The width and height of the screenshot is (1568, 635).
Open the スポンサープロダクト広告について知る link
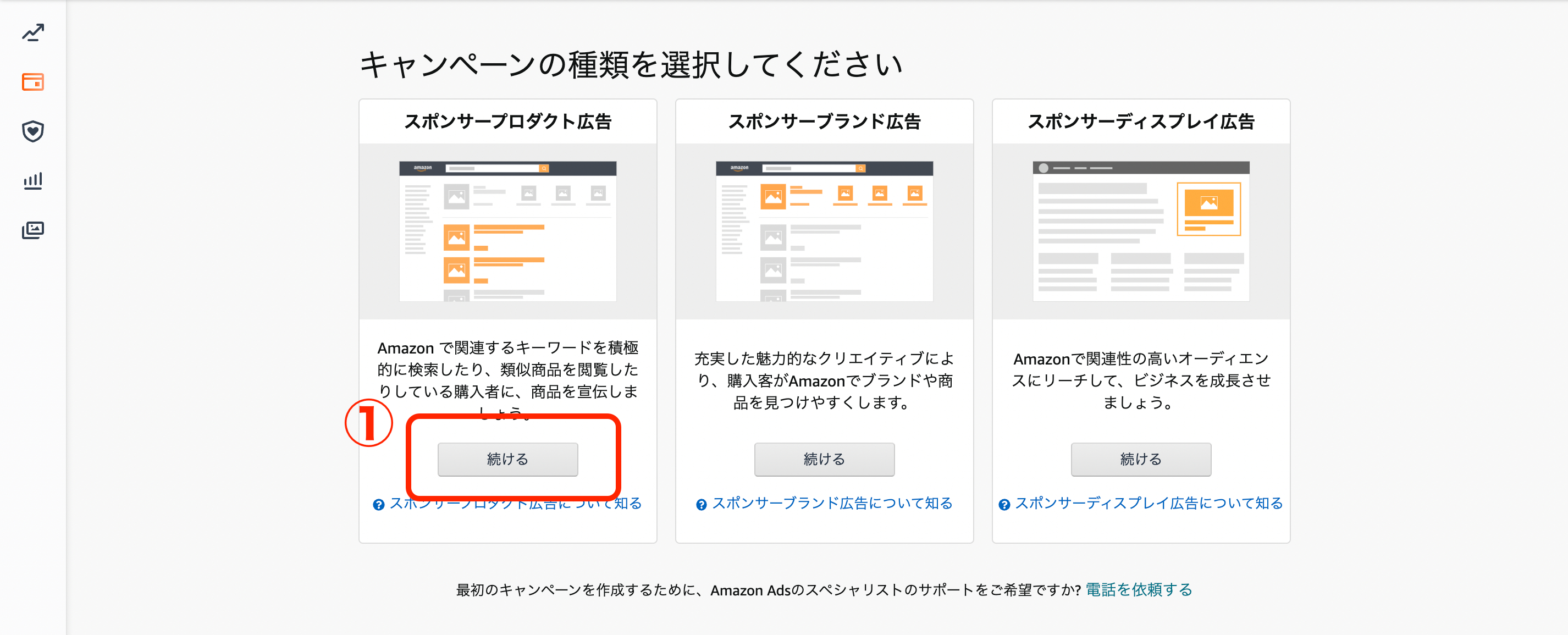pyautogui.click(x=516, y=504)
